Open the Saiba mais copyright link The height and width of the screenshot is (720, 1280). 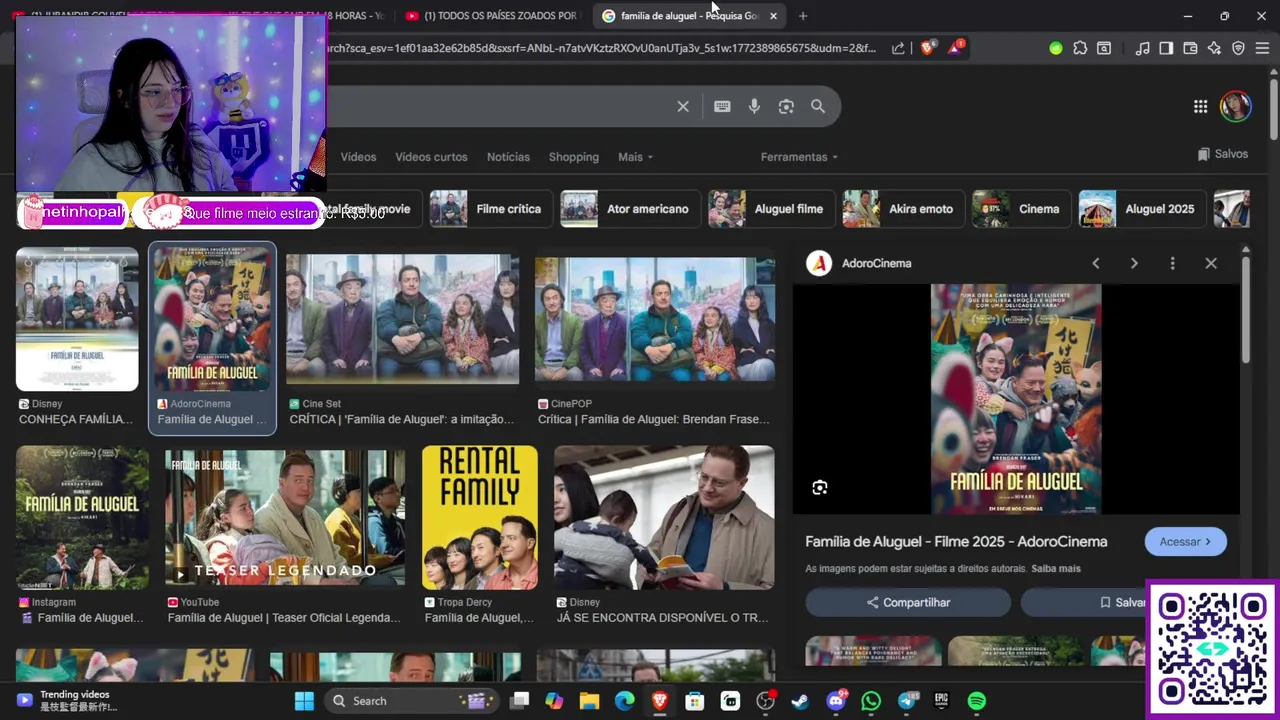pos(1056,569)
